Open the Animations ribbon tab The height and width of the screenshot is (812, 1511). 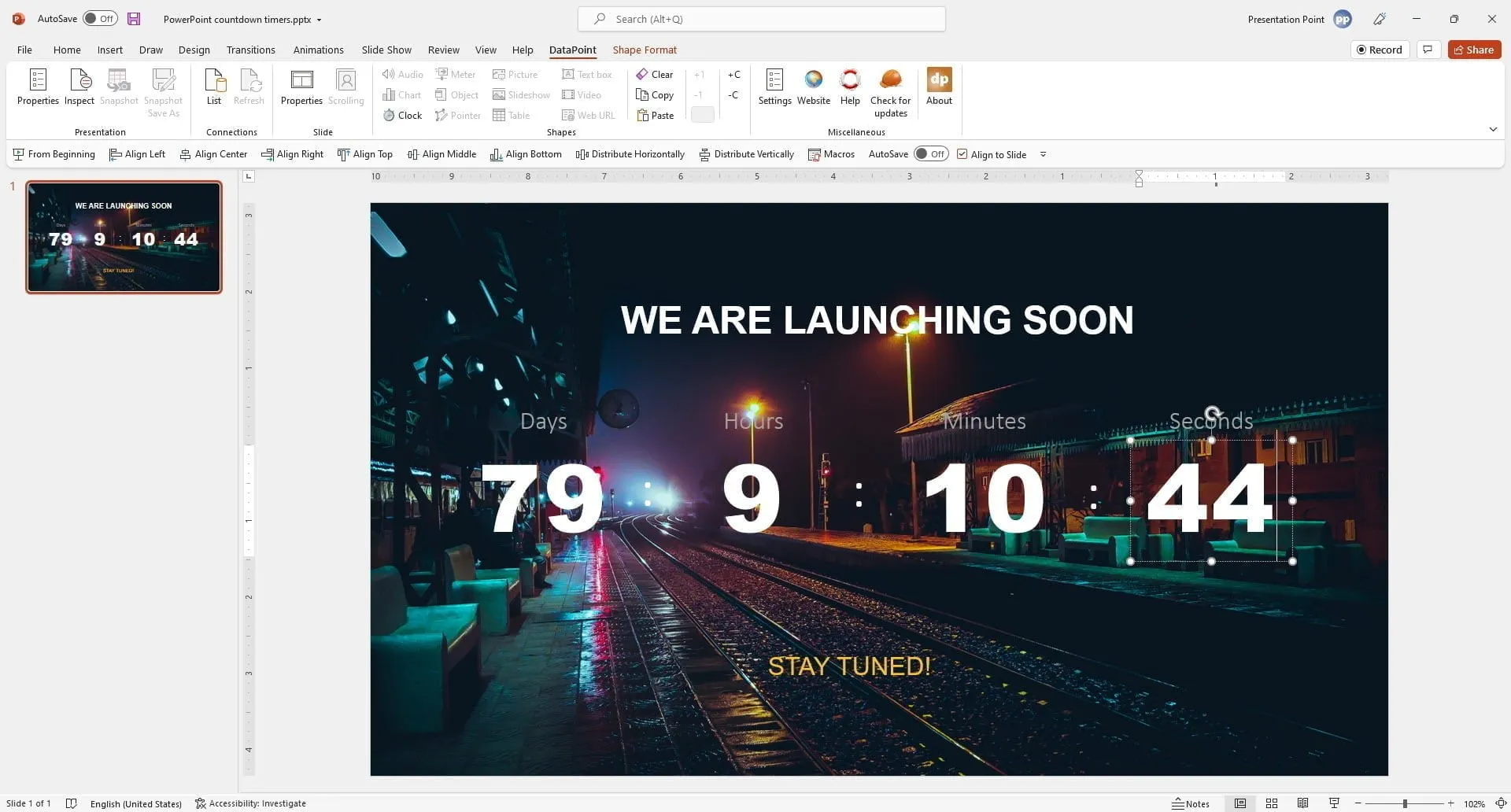tap(318, 50)
